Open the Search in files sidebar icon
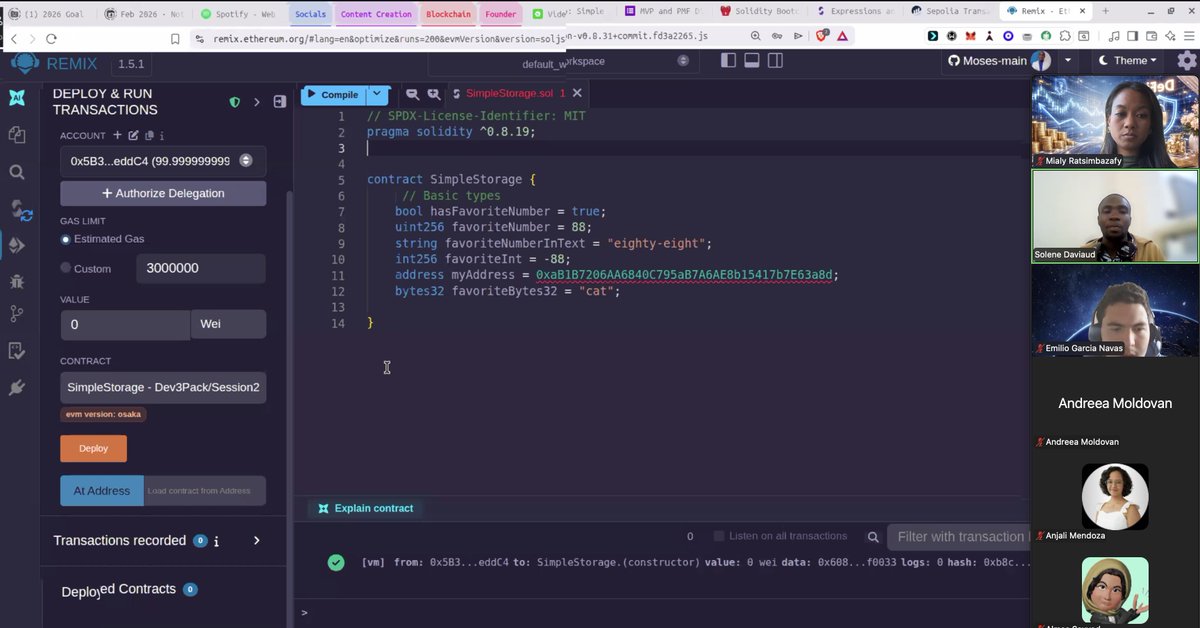 click(17, 172)
